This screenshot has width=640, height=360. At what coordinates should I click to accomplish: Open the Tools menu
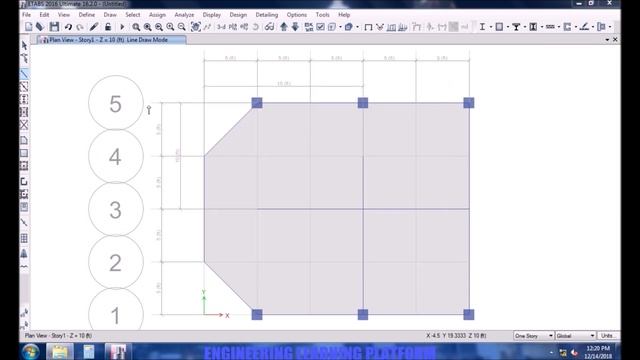point(322,15)
